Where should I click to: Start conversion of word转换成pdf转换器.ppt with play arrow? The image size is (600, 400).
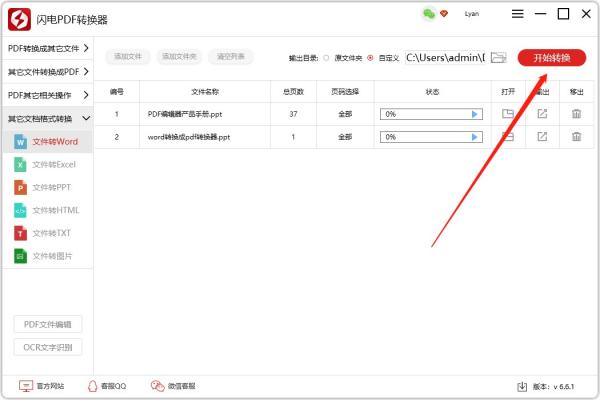pos(474,137)
